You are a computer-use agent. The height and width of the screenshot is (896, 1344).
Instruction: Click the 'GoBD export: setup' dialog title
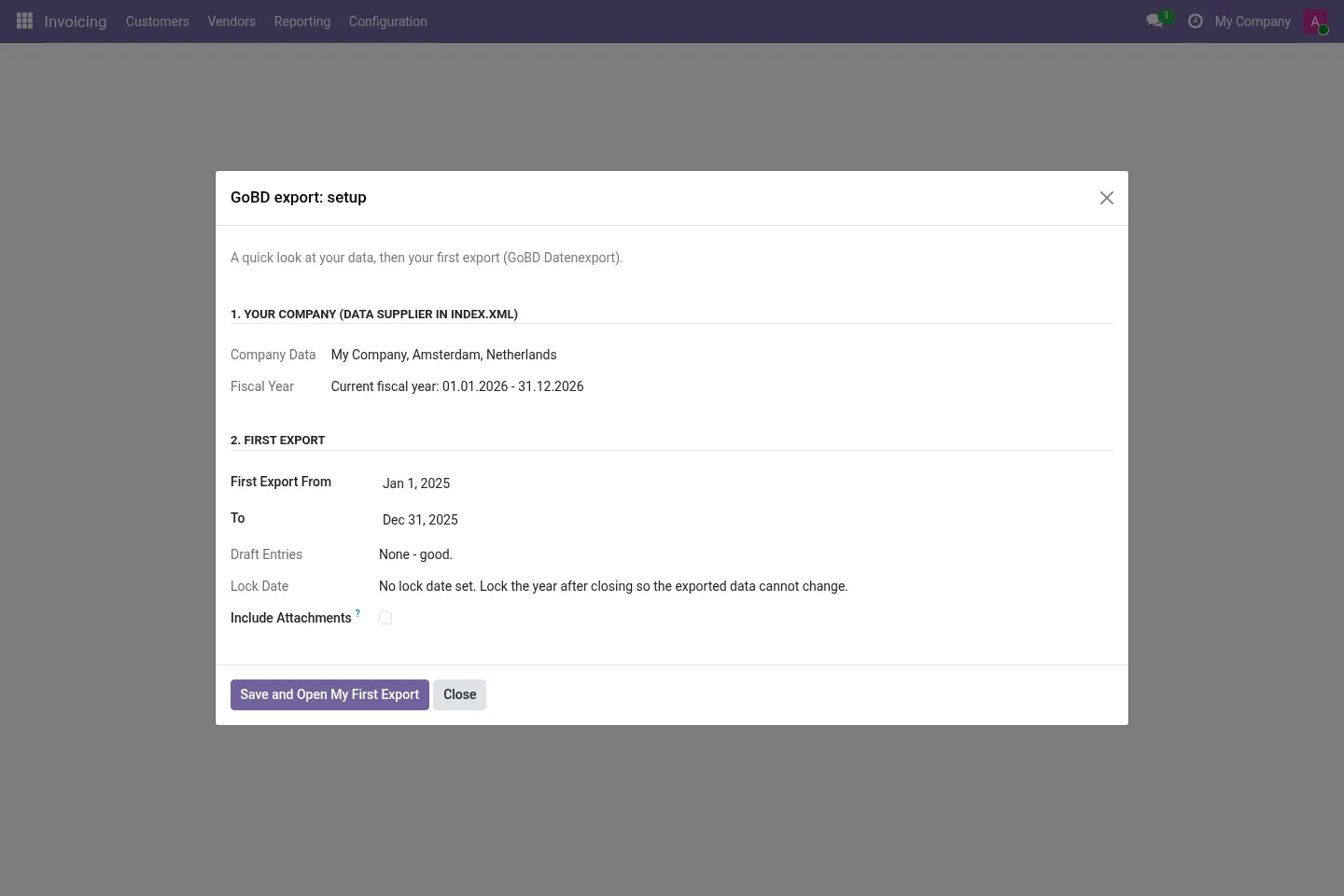point(299,197)
